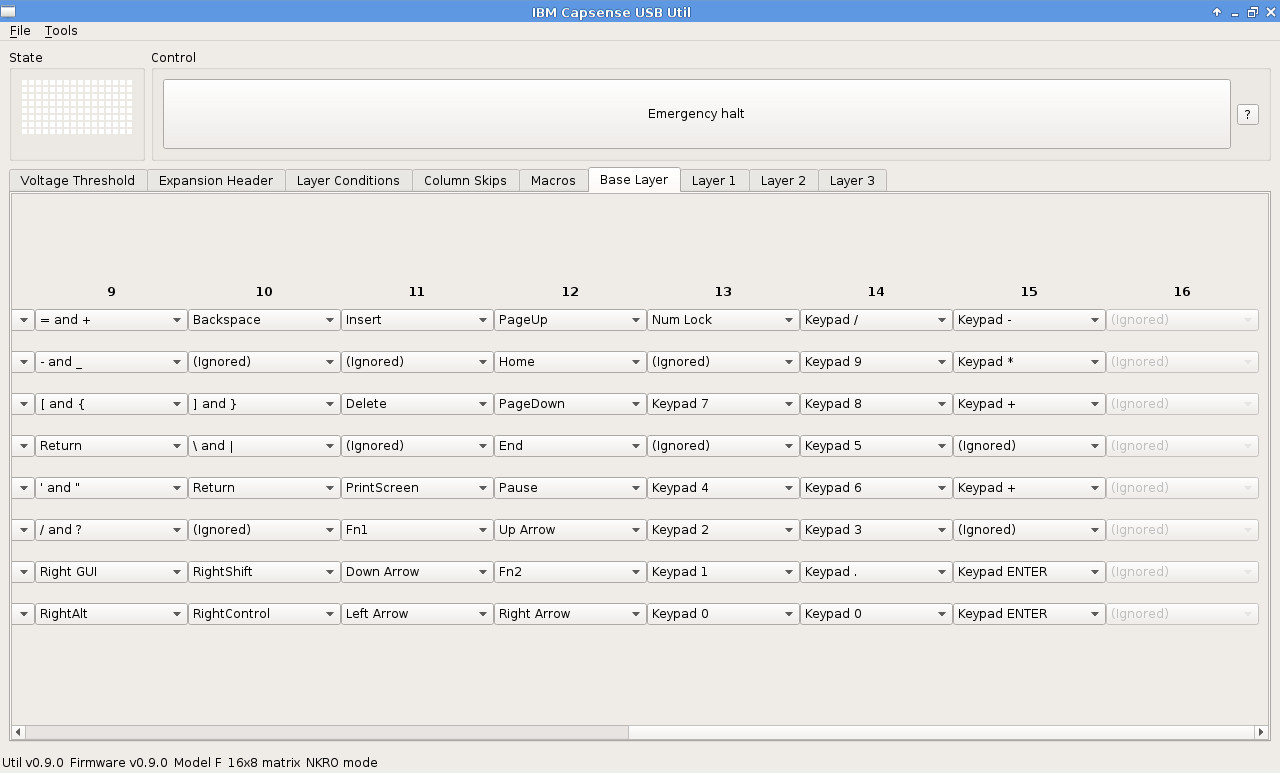Open the Macros tab
This screenshot has width=1280, height=773.
click(553, 181)
